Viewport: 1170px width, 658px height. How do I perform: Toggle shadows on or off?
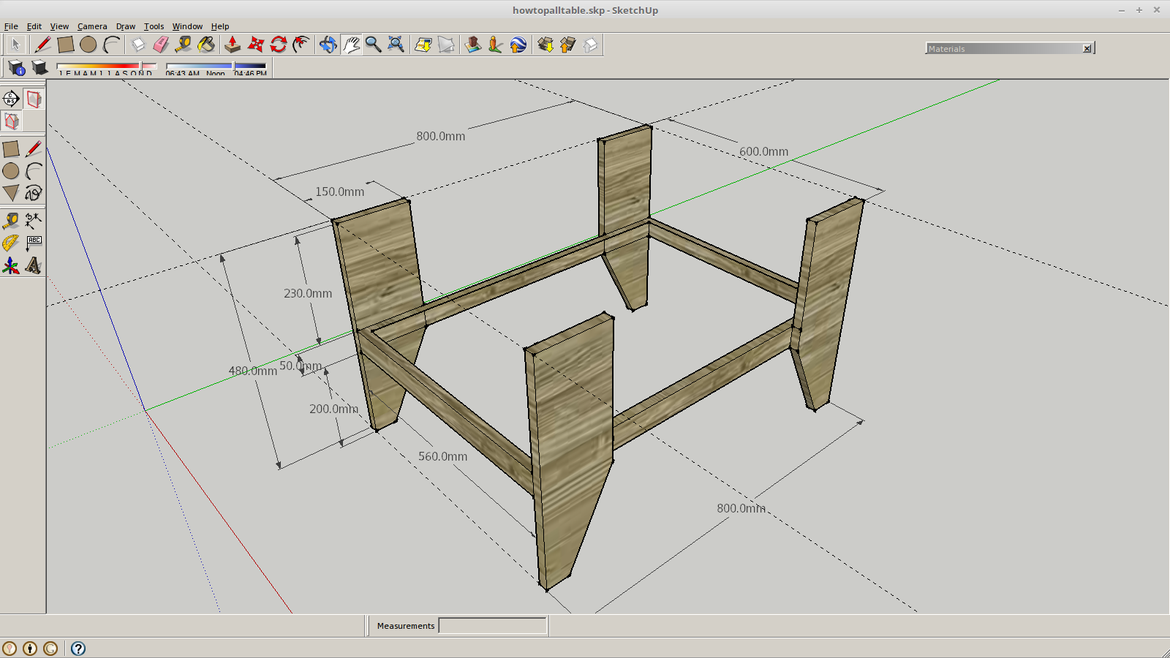(38, 69)
